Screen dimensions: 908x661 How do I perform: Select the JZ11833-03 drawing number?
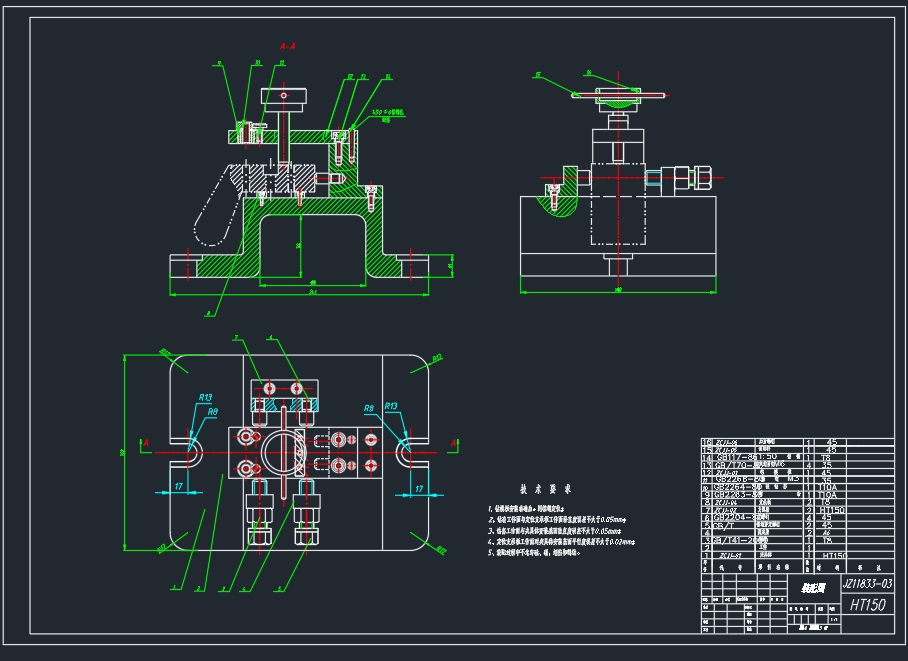(x=866, y=583)
